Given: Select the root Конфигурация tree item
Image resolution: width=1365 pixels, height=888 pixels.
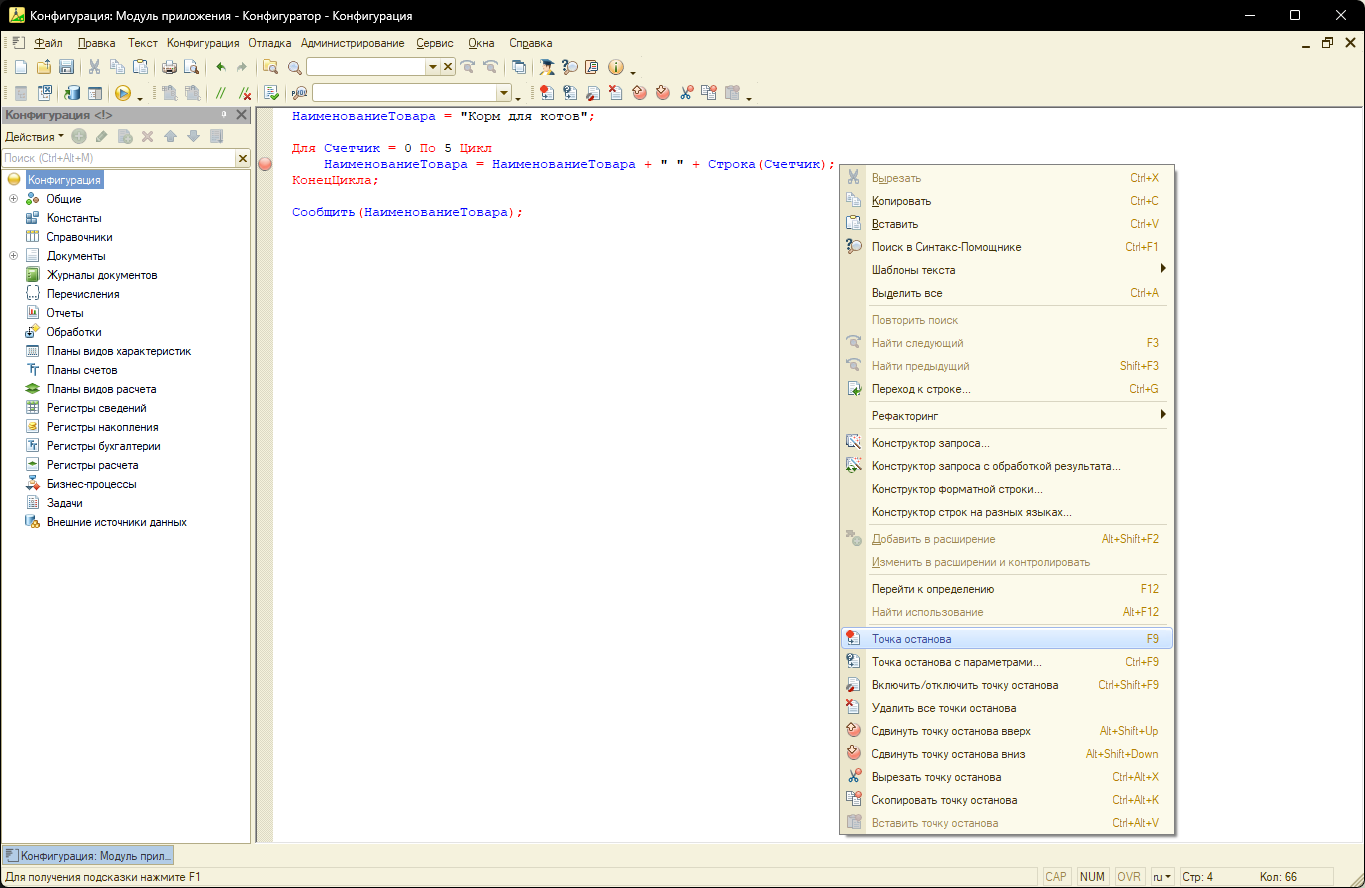Looking at the screenshot, I should tap(64, 180).
